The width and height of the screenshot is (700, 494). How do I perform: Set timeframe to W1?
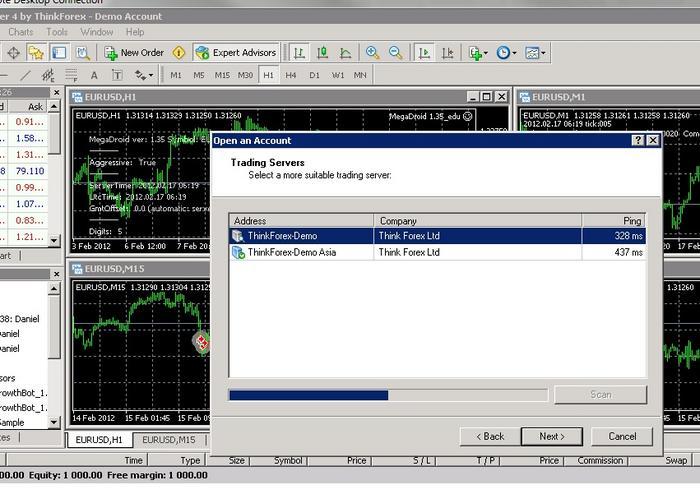[338, 75]
